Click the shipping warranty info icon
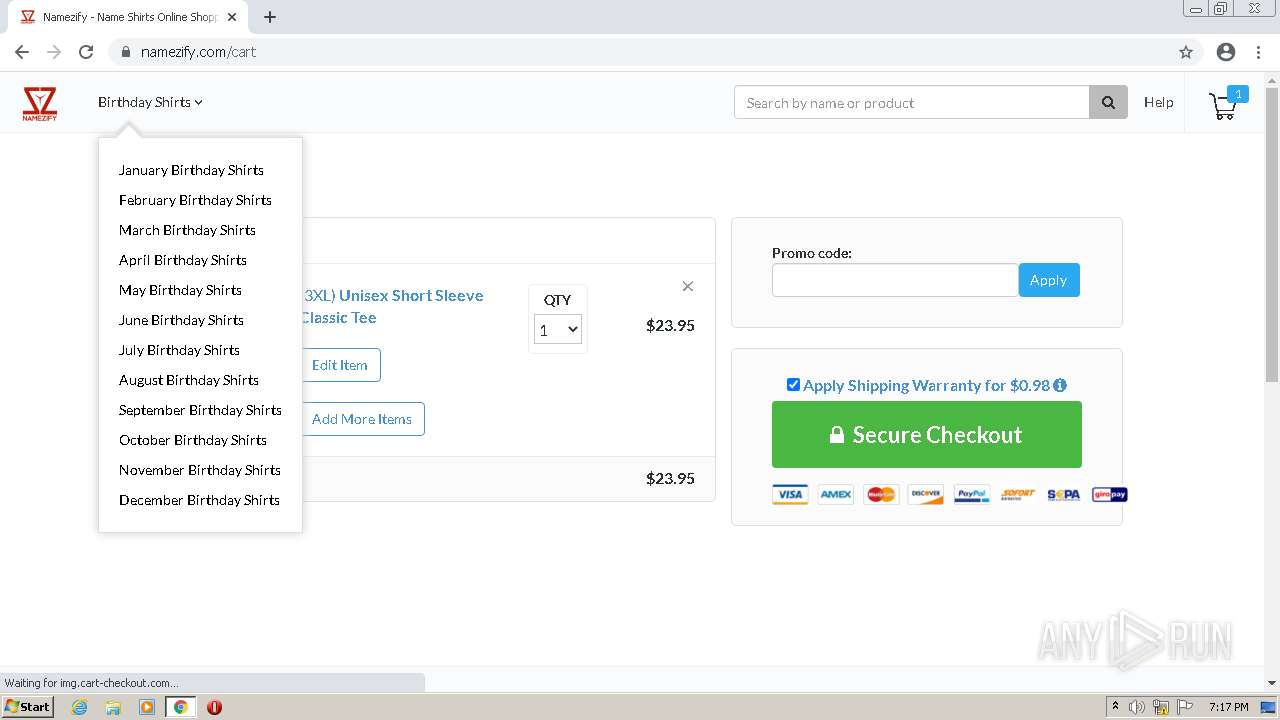 (x=1060, y=385)
